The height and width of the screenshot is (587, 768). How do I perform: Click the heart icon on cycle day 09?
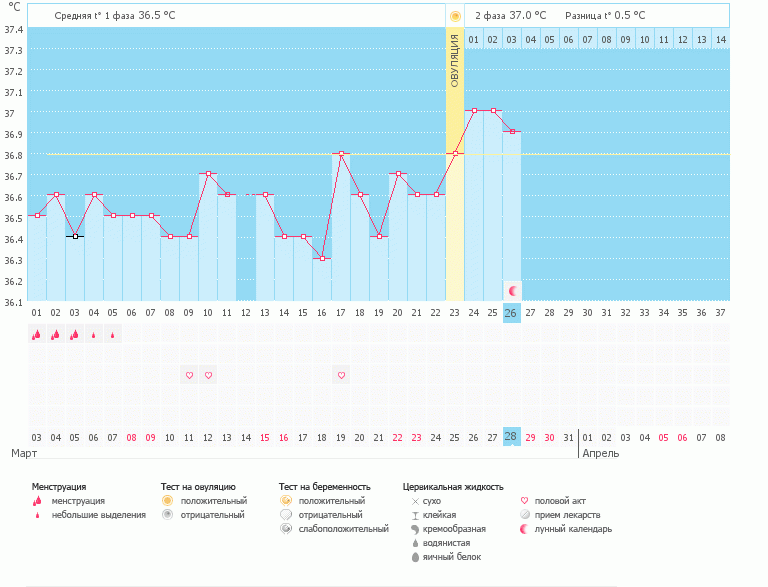point(189,375)
